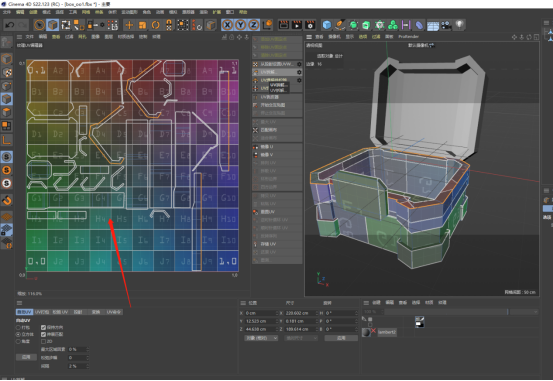
Task: Click the Undo arrow in the top toolbar
Action: point(10,25)
